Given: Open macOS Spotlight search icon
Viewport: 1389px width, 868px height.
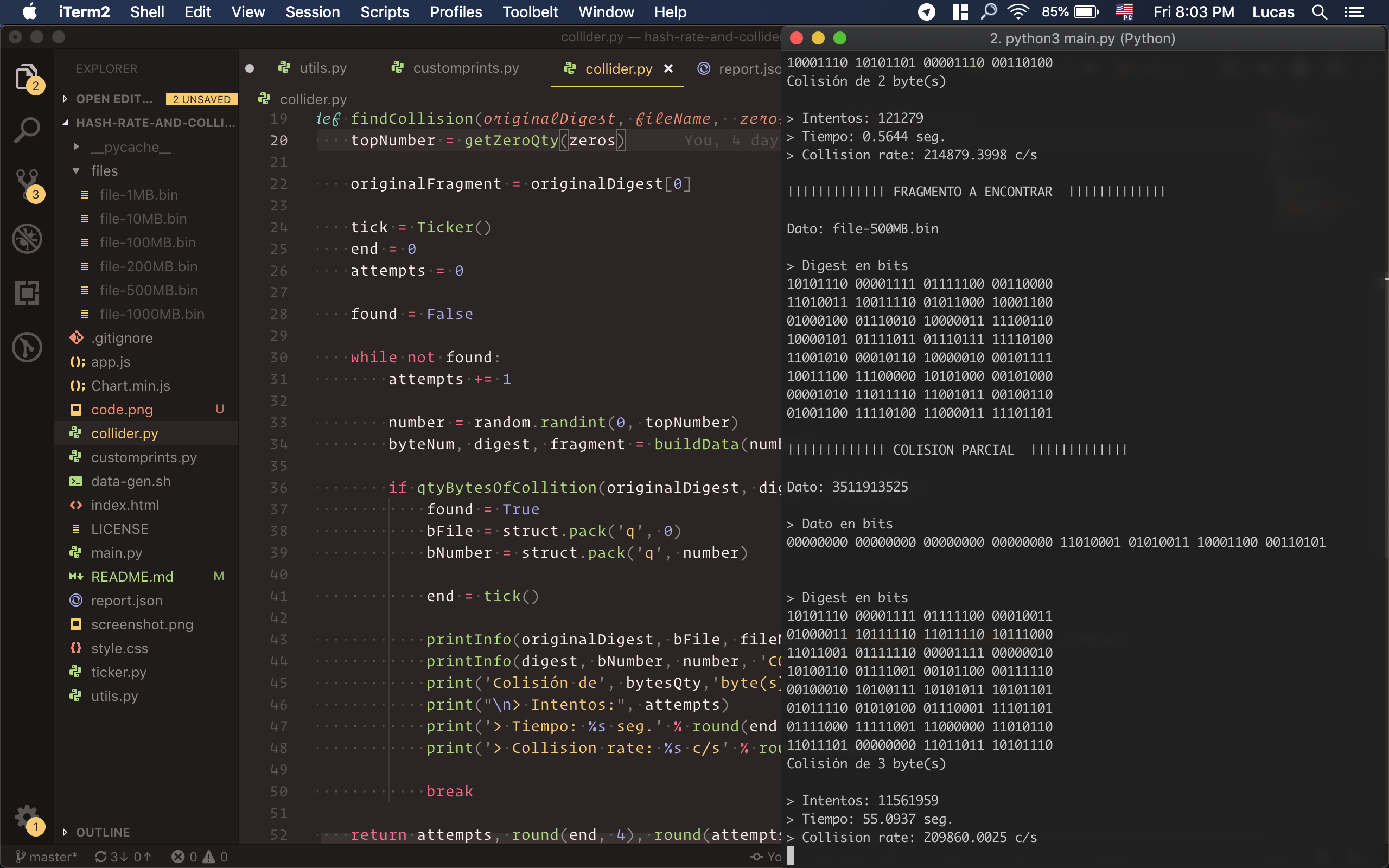Looking at the screenshot, I should (1319, 12).
